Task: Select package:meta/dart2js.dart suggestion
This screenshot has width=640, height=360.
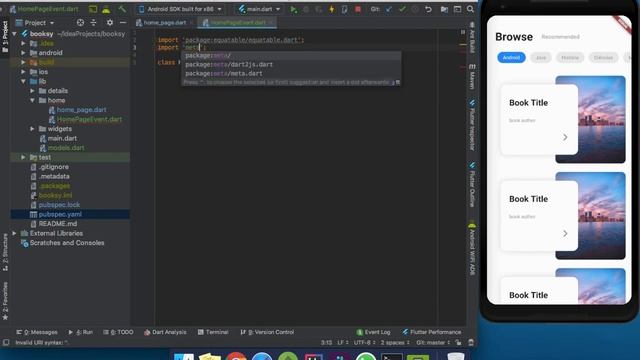Action: 291,64
